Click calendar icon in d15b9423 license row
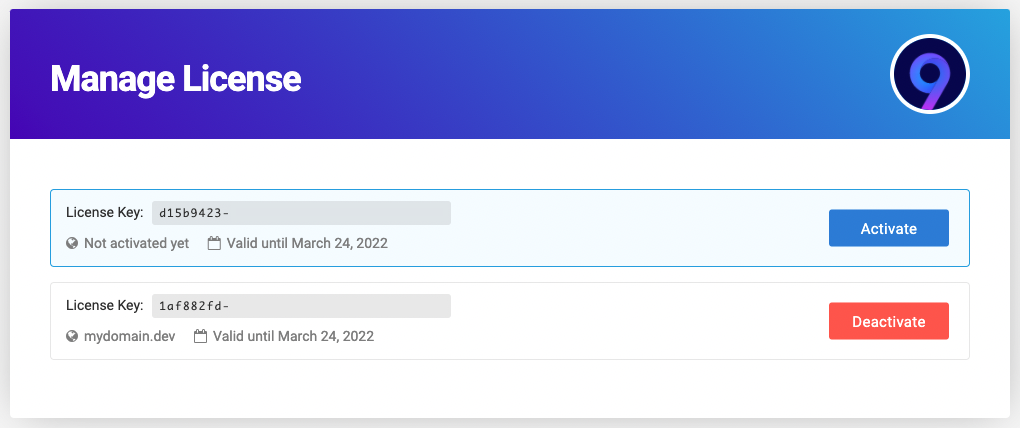1020x428 pixels. pos(214,243)
